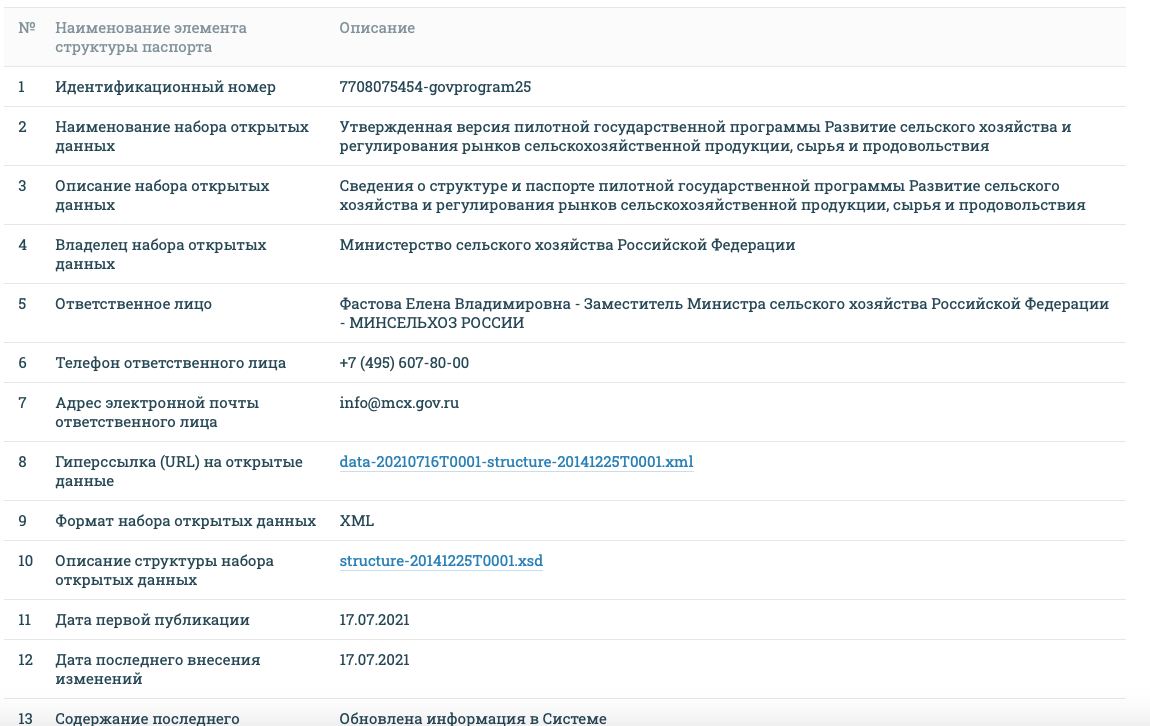Click the email address info@mcx.gov.ru

tap(399, 403)
